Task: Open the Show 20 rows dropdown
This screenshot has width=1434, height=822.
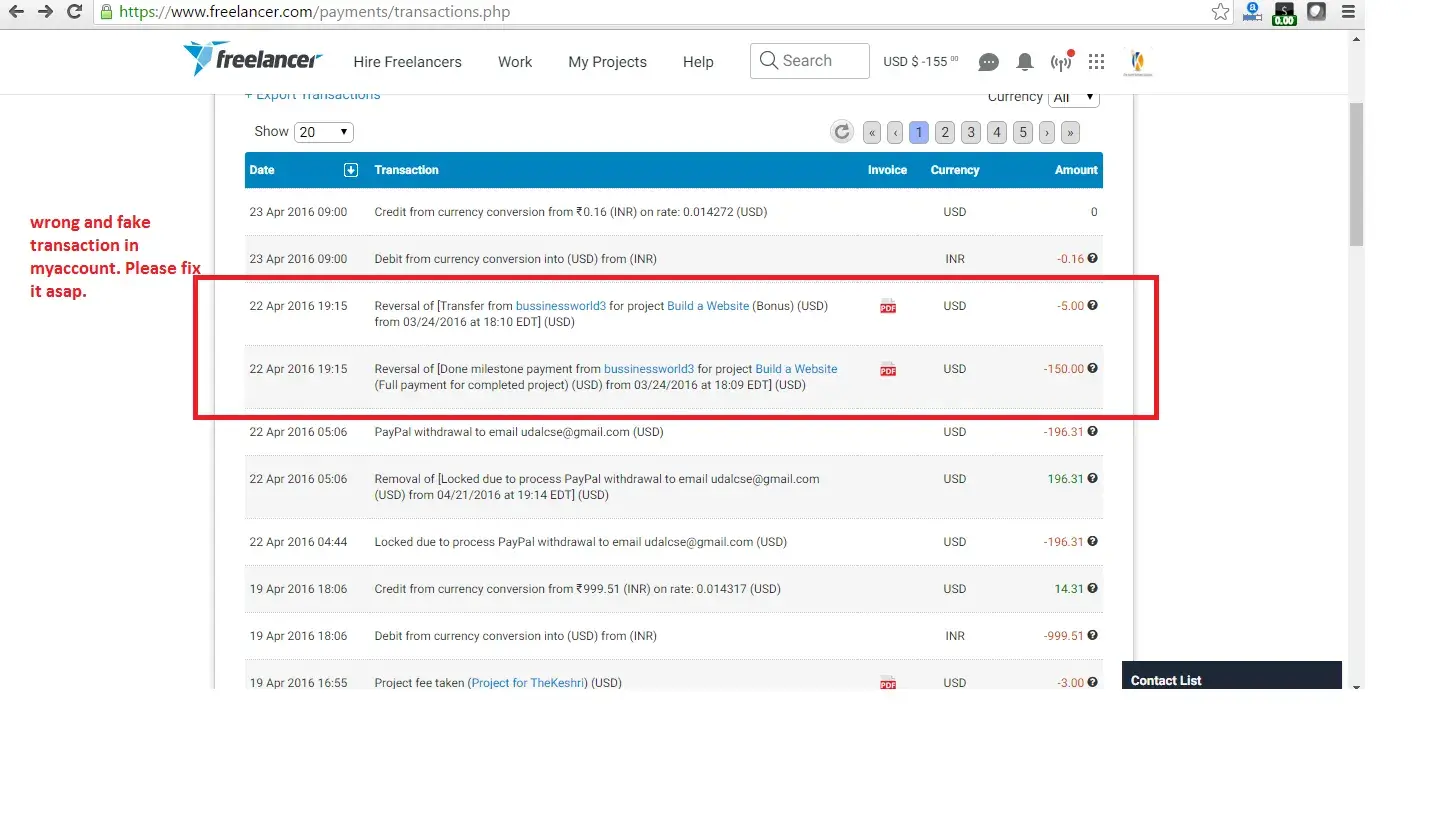Action: [x=323, y=132]
